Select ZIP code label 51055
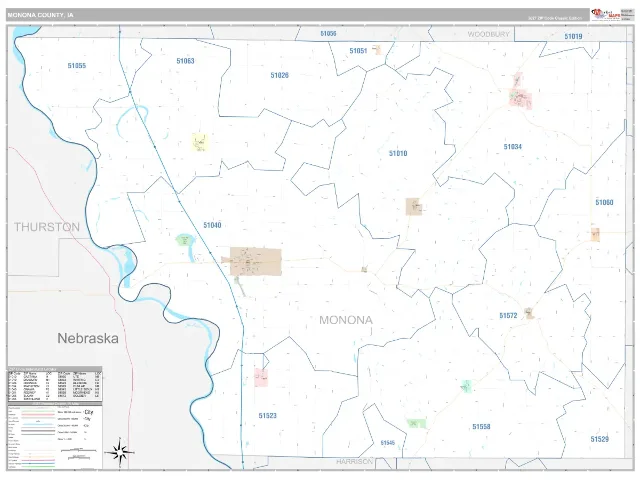Viewport: 640px width, 480px height. [x=77, y=66]
